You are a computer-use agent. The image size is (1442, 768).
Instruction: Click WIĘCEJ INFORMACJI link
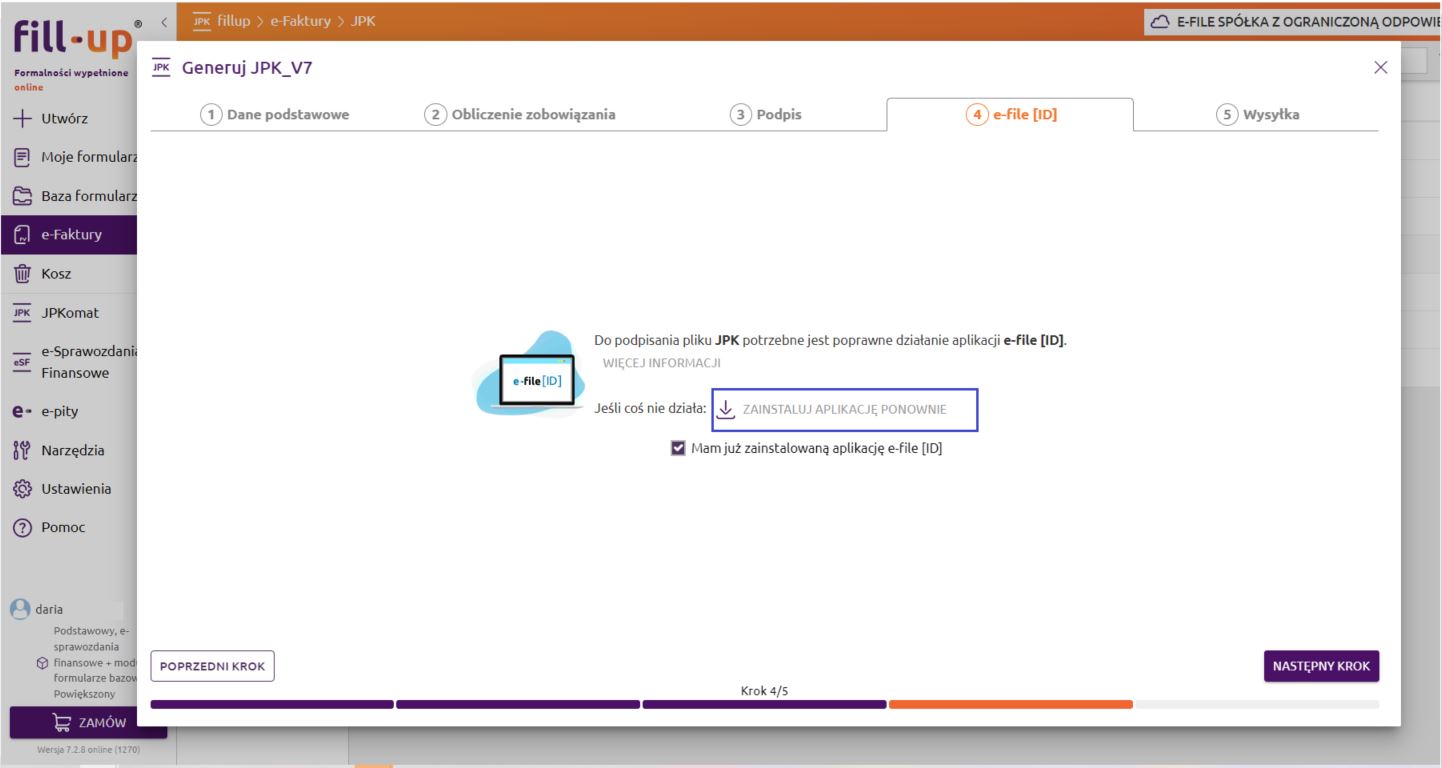pyautogui.click(x=662, y=363)
